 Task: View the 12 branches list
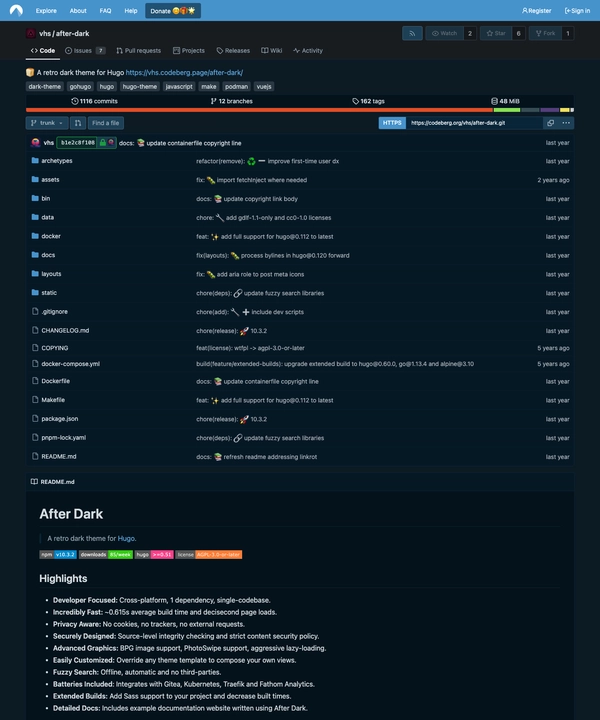(231, 101)
